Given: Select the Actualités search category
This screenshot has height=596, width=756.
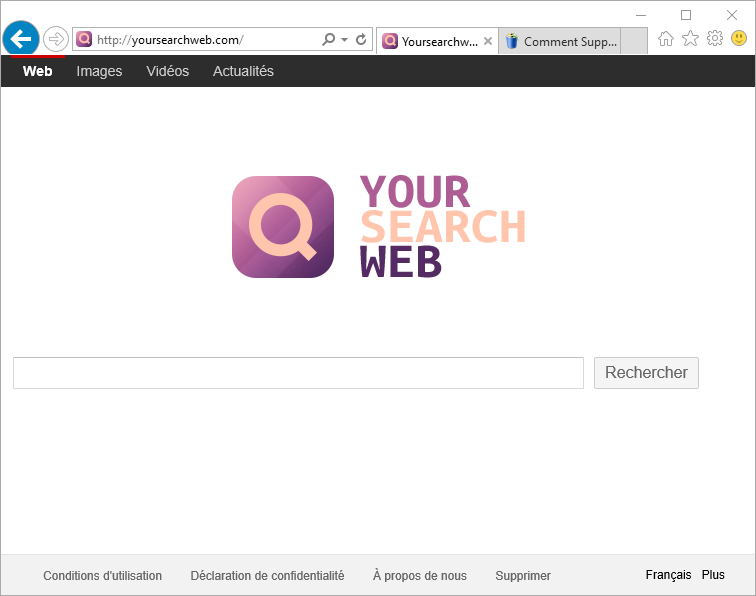Looking at the screenshot, I should 243,71.
